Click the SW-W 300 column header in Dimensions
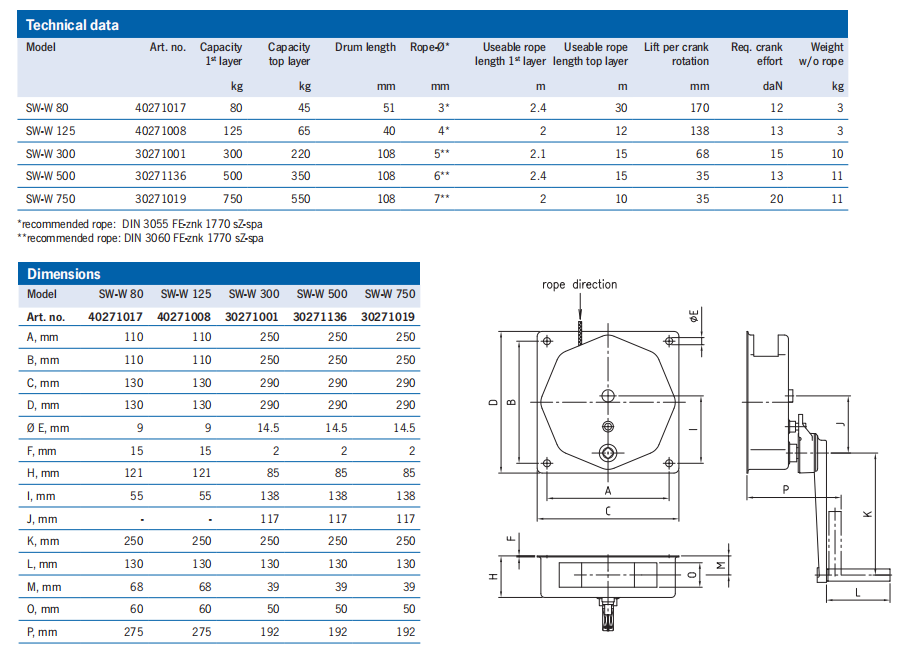This screenshot has height=667, width=924. pyautogui.click(x=254, y=294)
